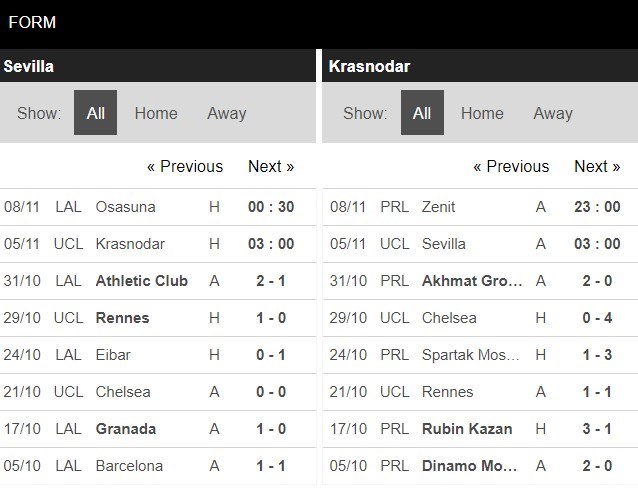Switch to Home filter for Sevilla
This screenshot has width=638, height=488.
(156, 113)
